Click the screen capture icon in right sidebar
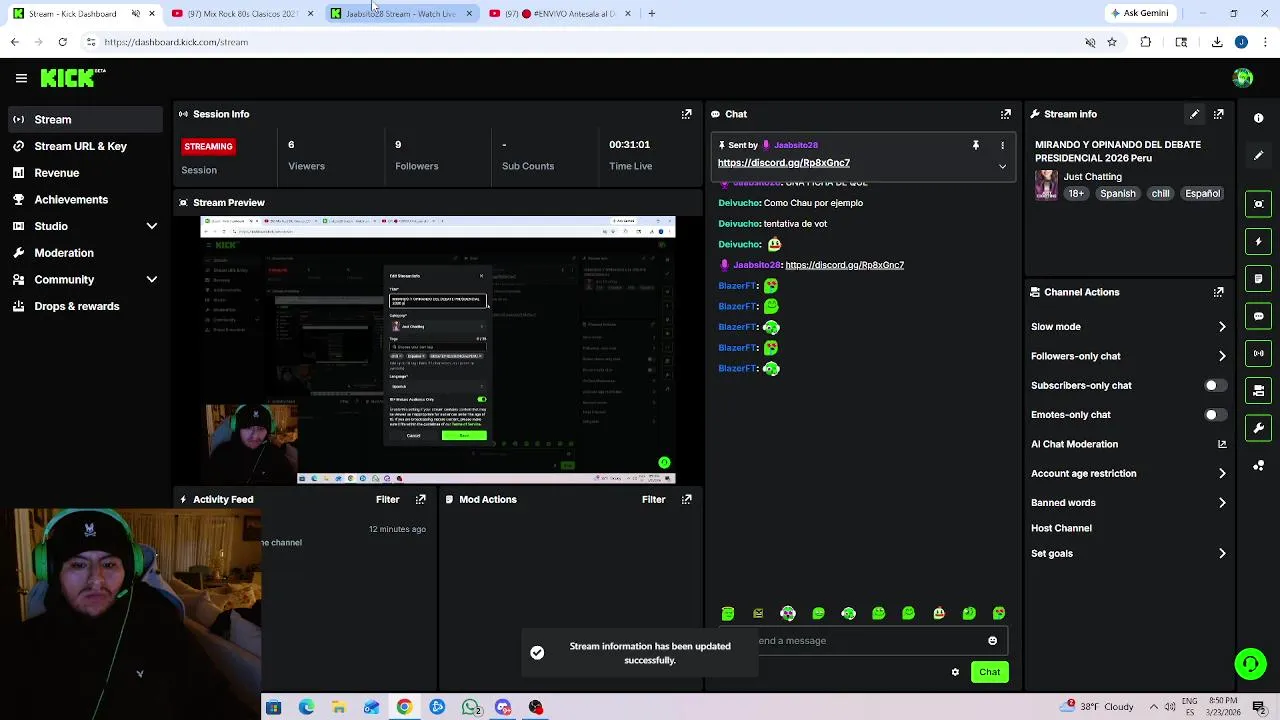Screen dimensions: 1280x720 tap(1259, 204)
